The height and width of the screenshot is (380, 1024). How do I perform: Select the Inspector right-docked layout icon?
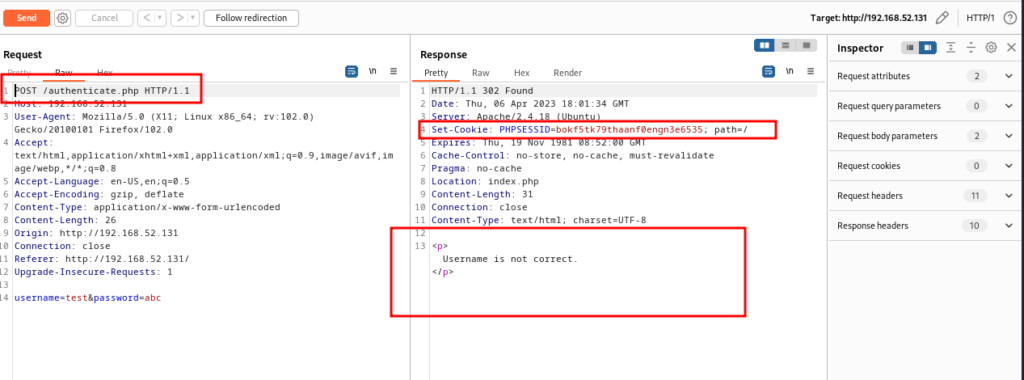click(x=928, y=48)
